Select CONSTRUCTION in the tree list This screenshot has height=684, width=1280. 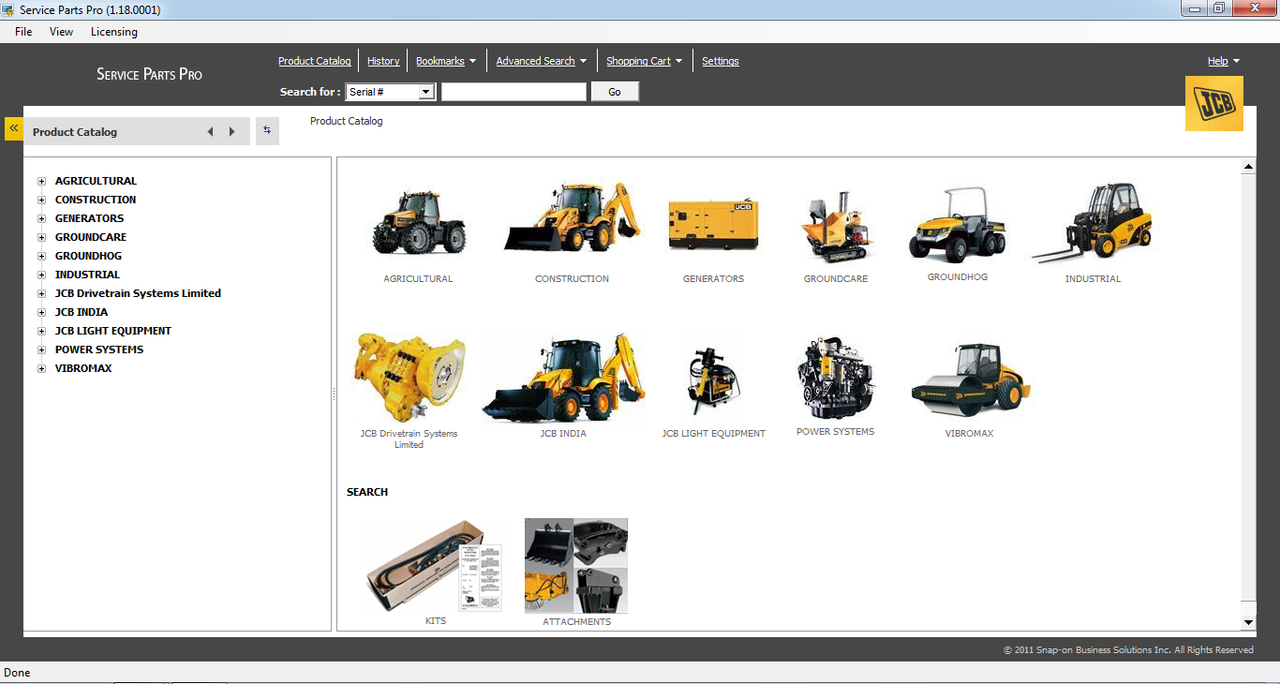(95, 200)
